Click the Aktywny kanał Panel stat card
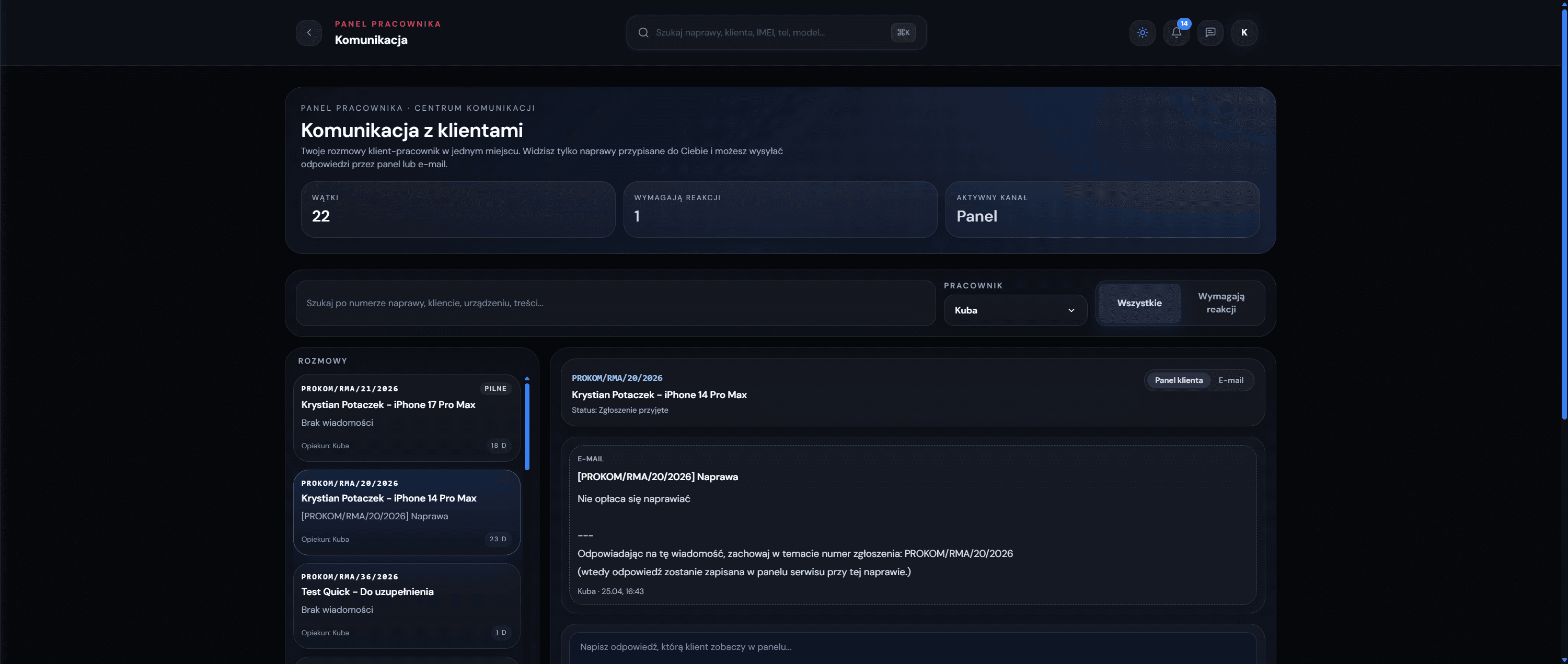1568x664 pixels. click(1102, 209)
